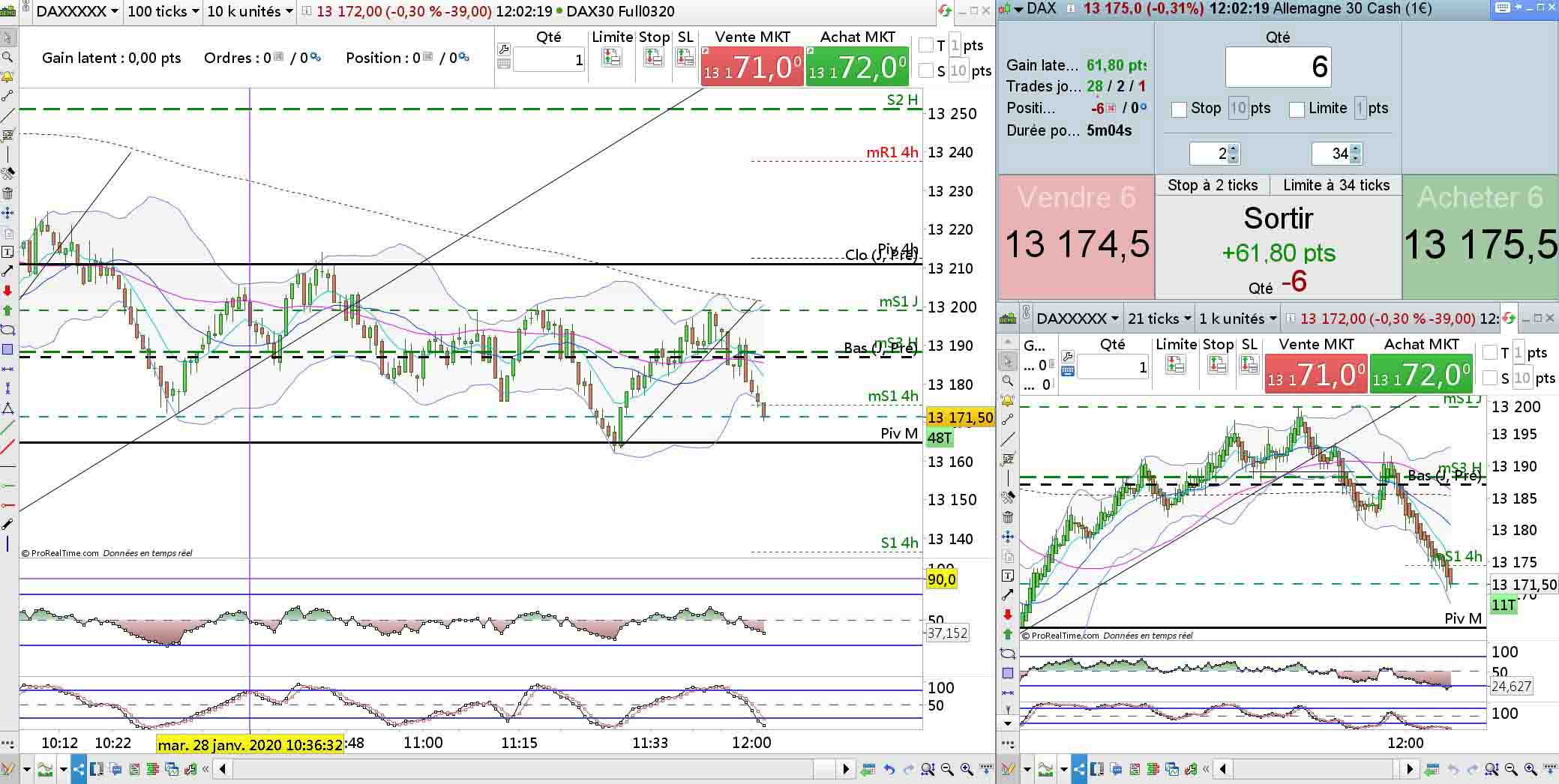Click the info icon beside left chart price
The image size is (1559, 784).
click(307, 11)
